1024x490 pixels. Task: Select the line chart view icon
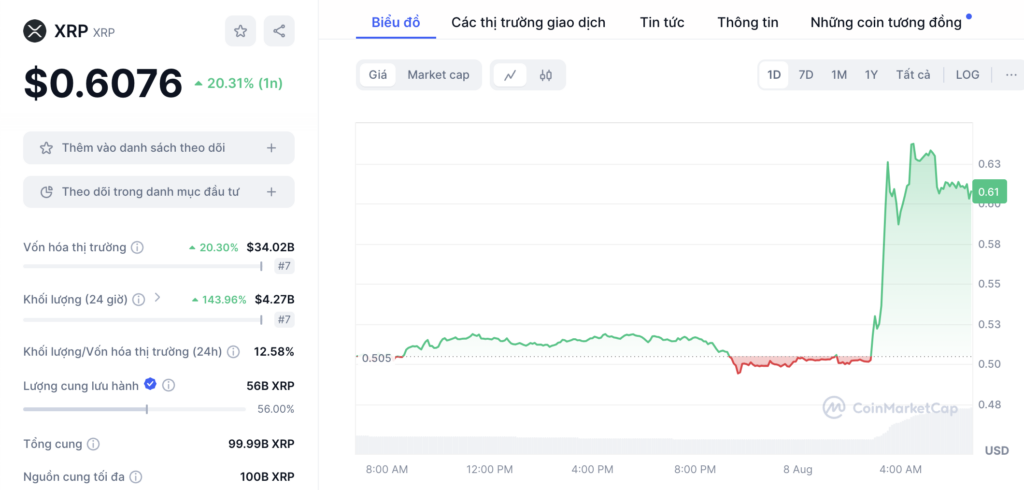click(511, 75)
